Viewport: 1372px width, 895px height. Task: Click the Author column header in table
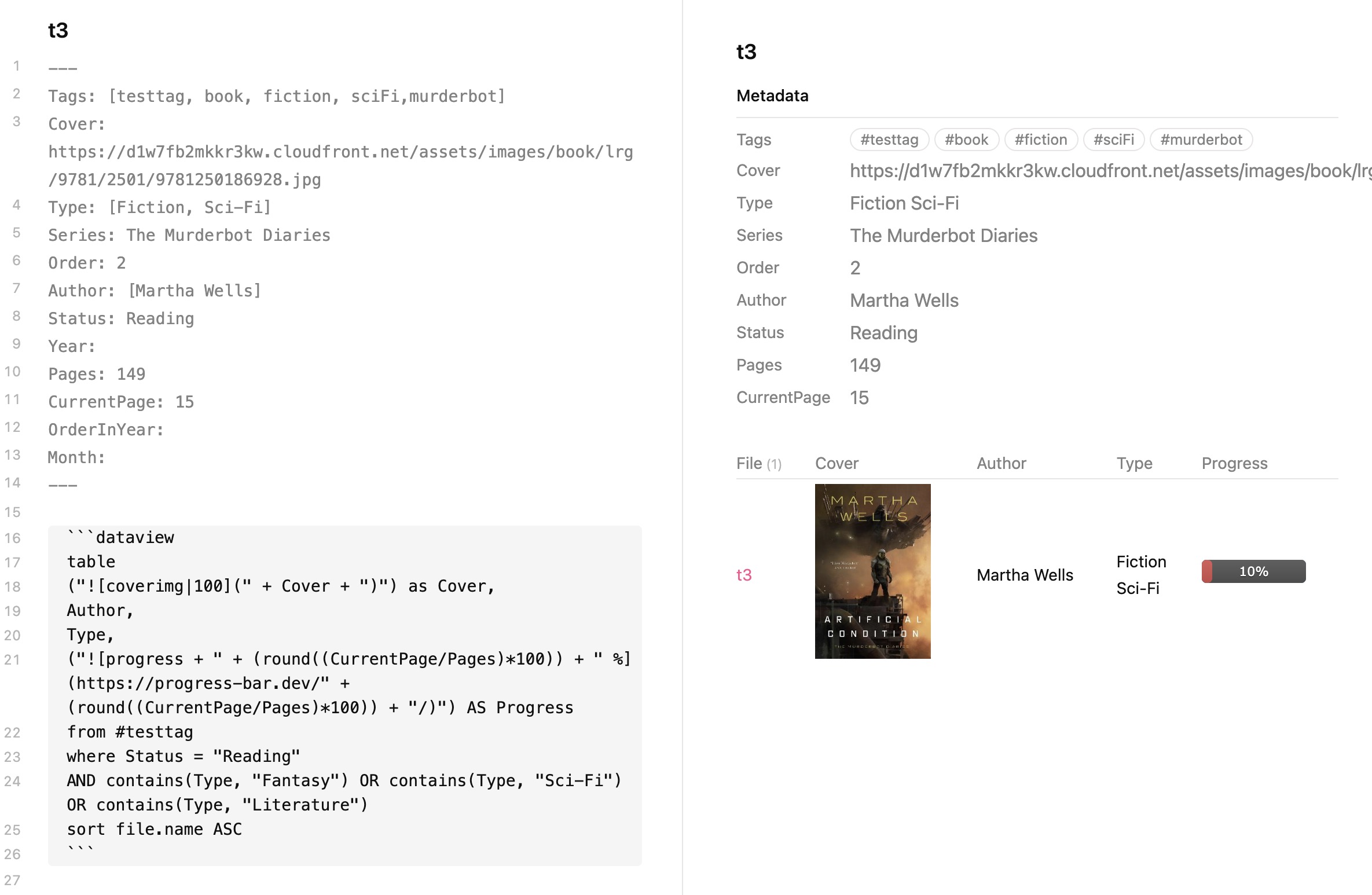(1001, 463)
